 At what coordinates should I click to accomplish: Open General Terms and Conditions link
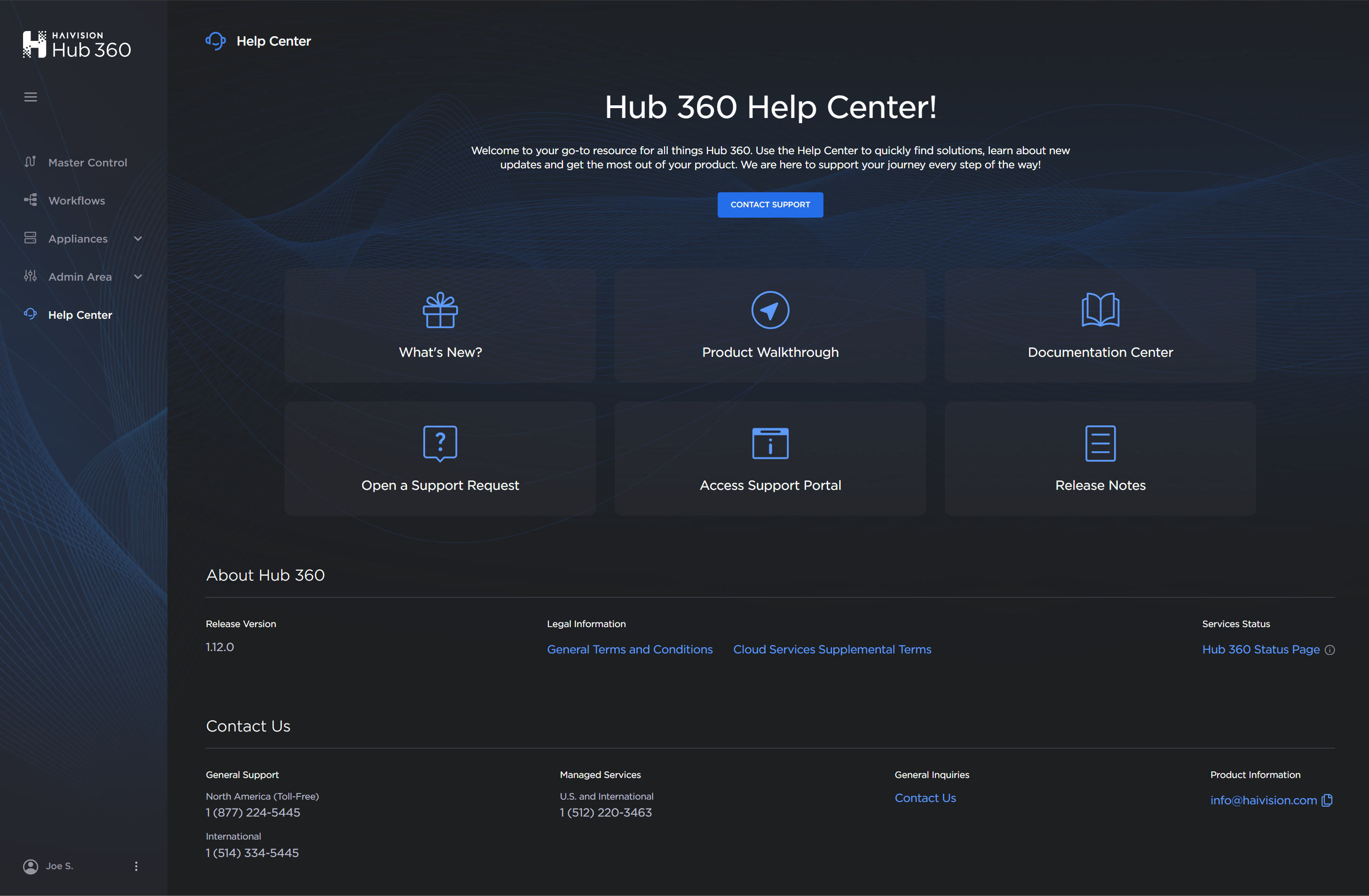pos(630,649)
